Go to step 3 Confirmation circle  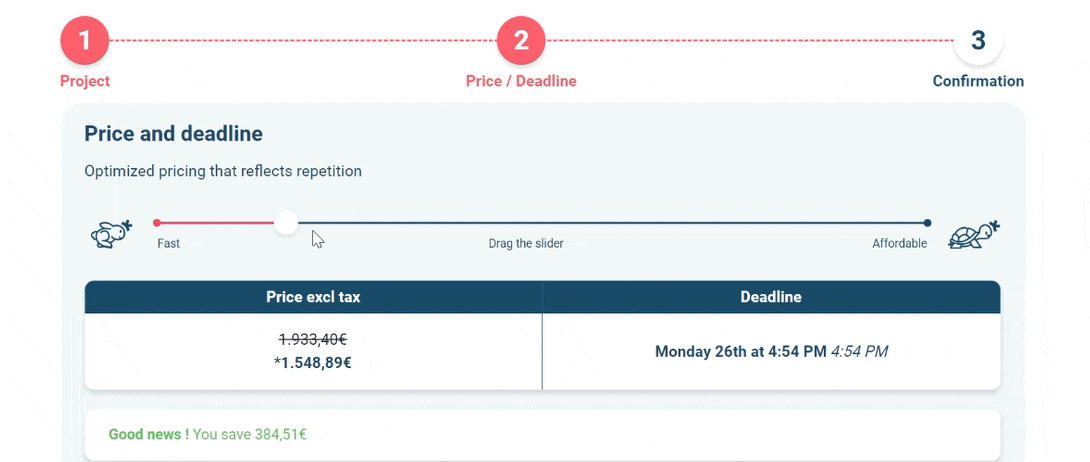tap(978, 41)
